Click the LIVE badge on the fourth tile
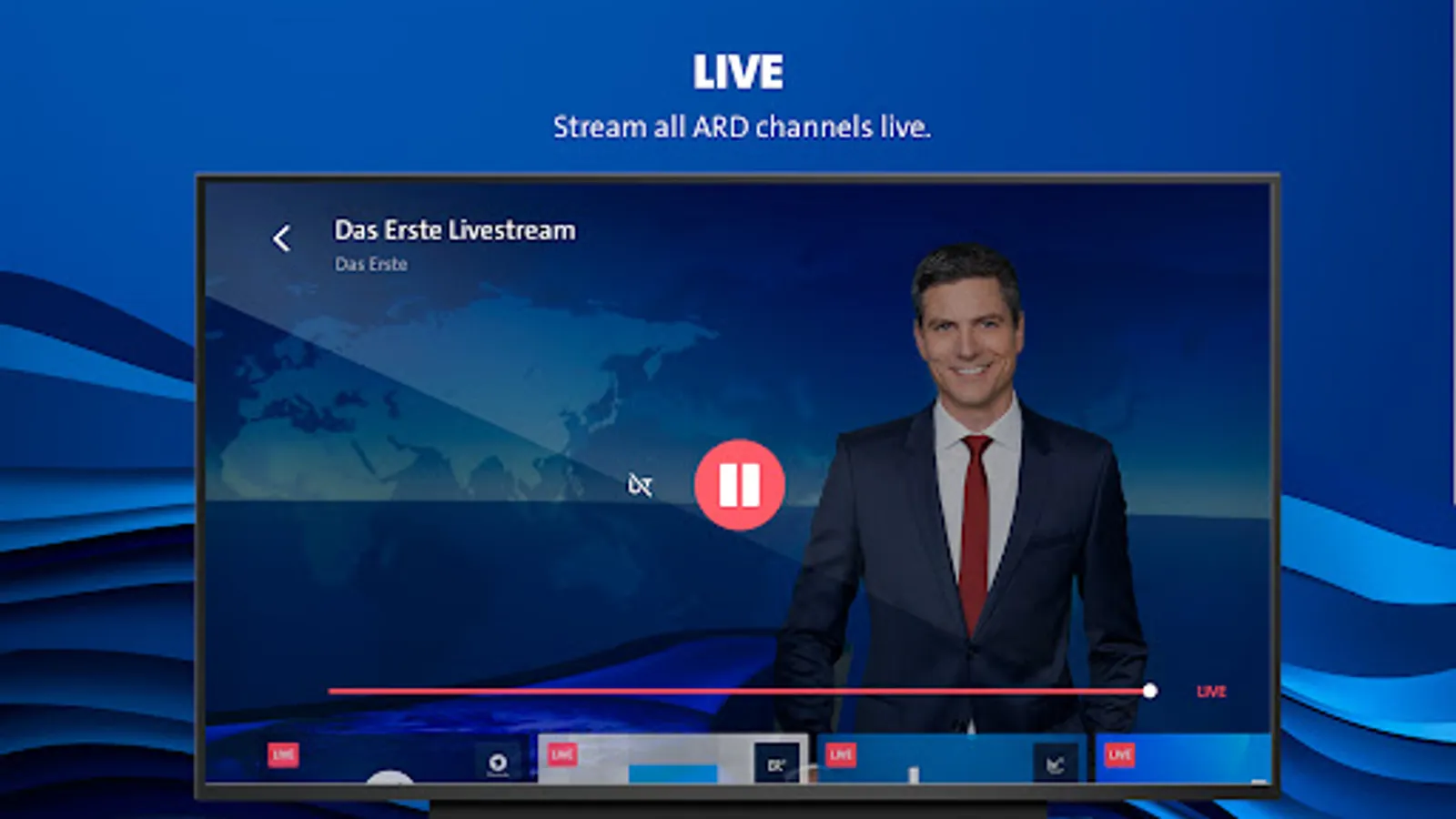Image resolution: width=1456 pixels, height=819 pixels. click(x=1119, y=754)
